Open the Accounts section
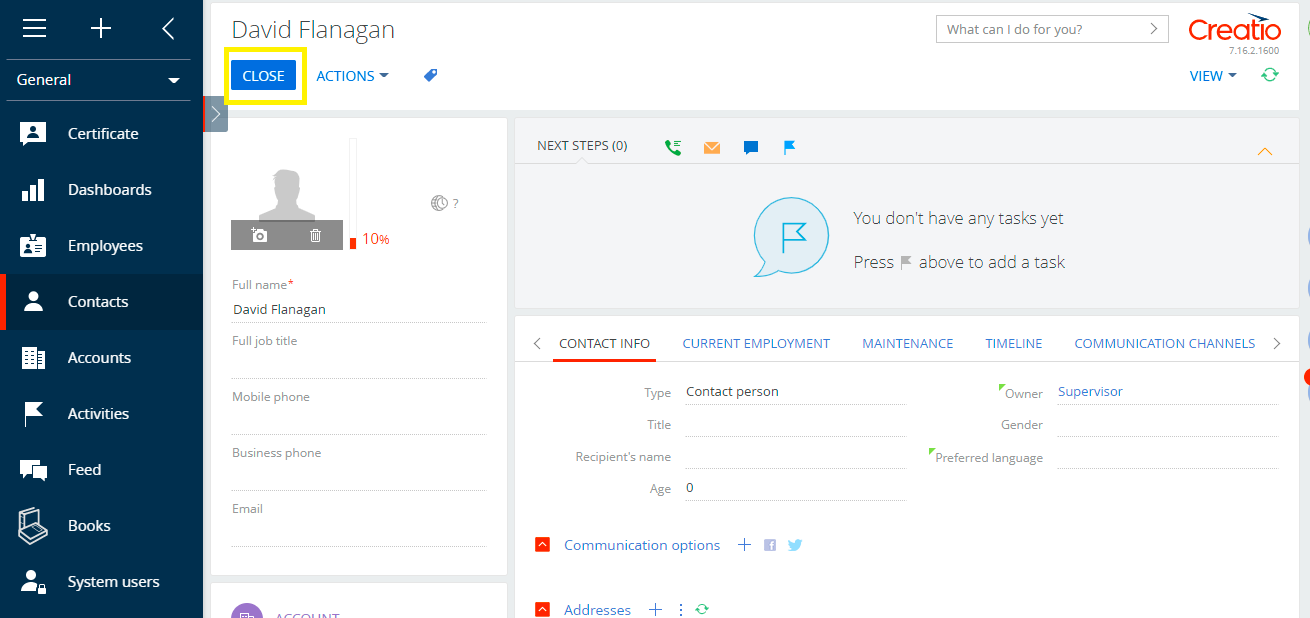Screen dimensions: 1310x618 pos(101,358)
